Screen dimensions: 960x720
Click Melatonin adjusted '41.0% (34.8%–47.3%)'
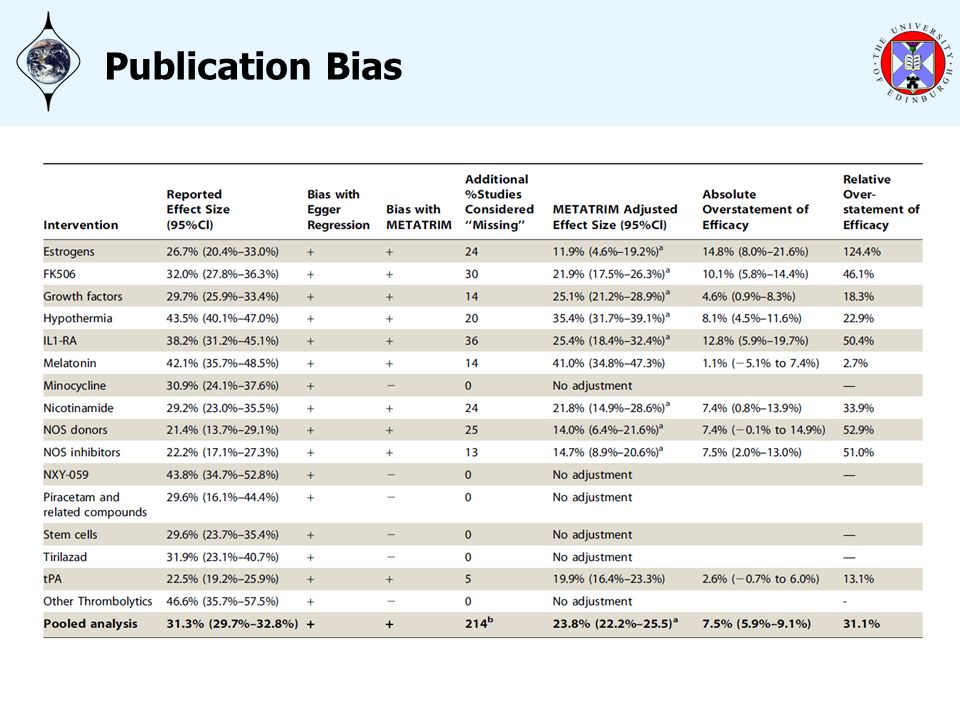point(609,363)
